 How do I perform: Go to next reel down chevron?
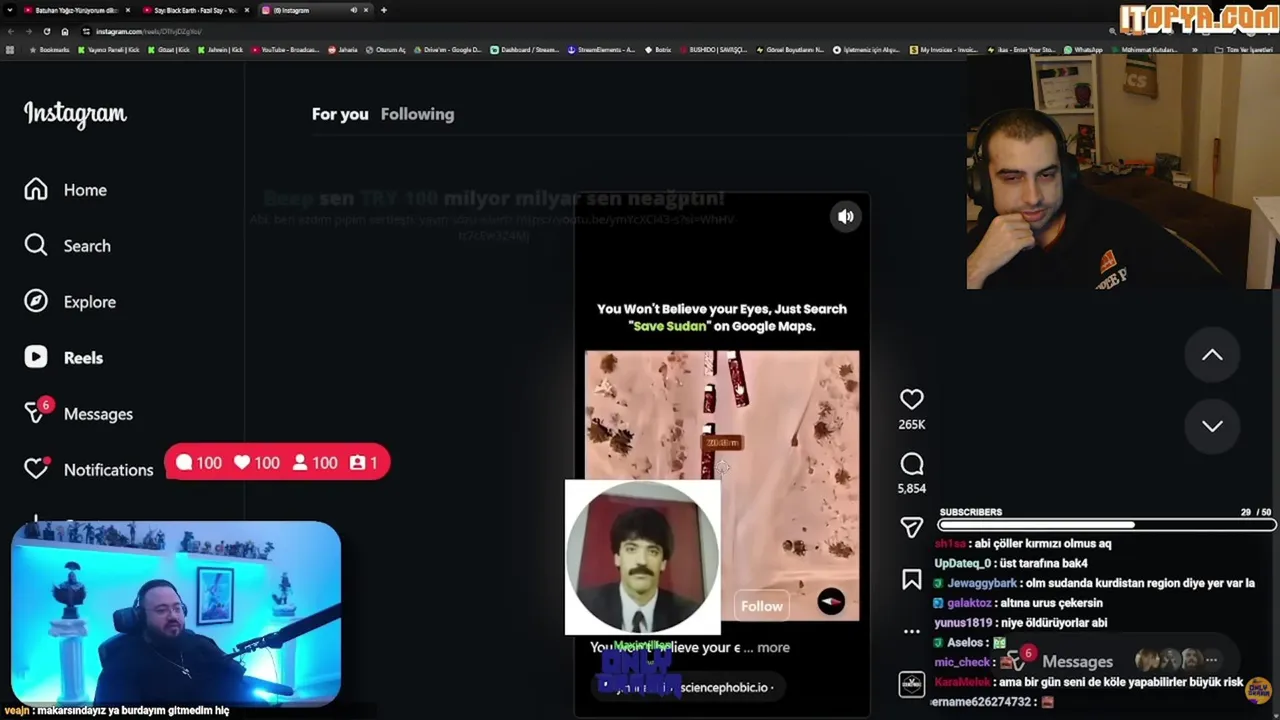pyautogui.click(x=1212, y=426)
